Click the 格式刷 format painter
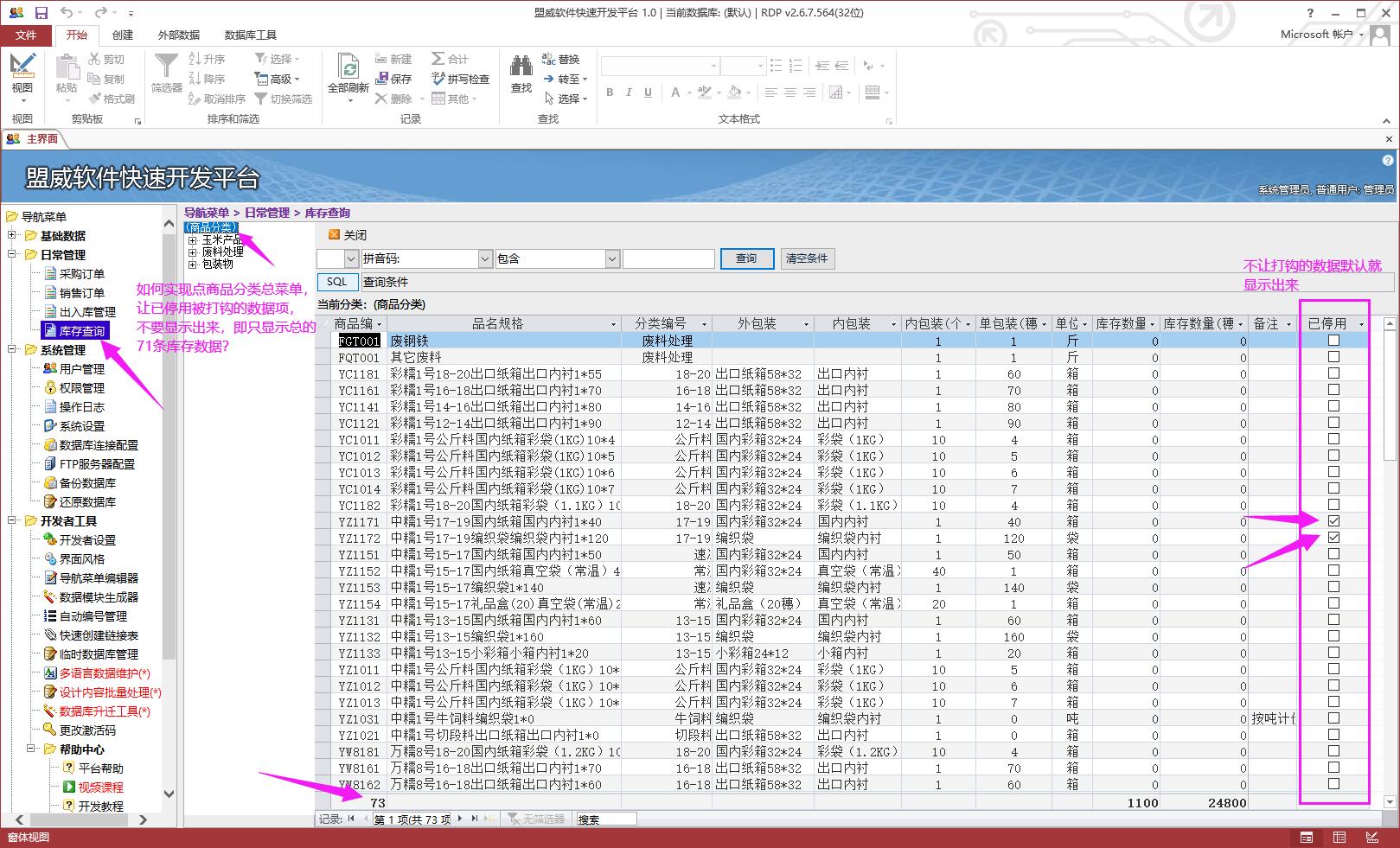Viewport: 1400px width, 848px height. point(111,99)
